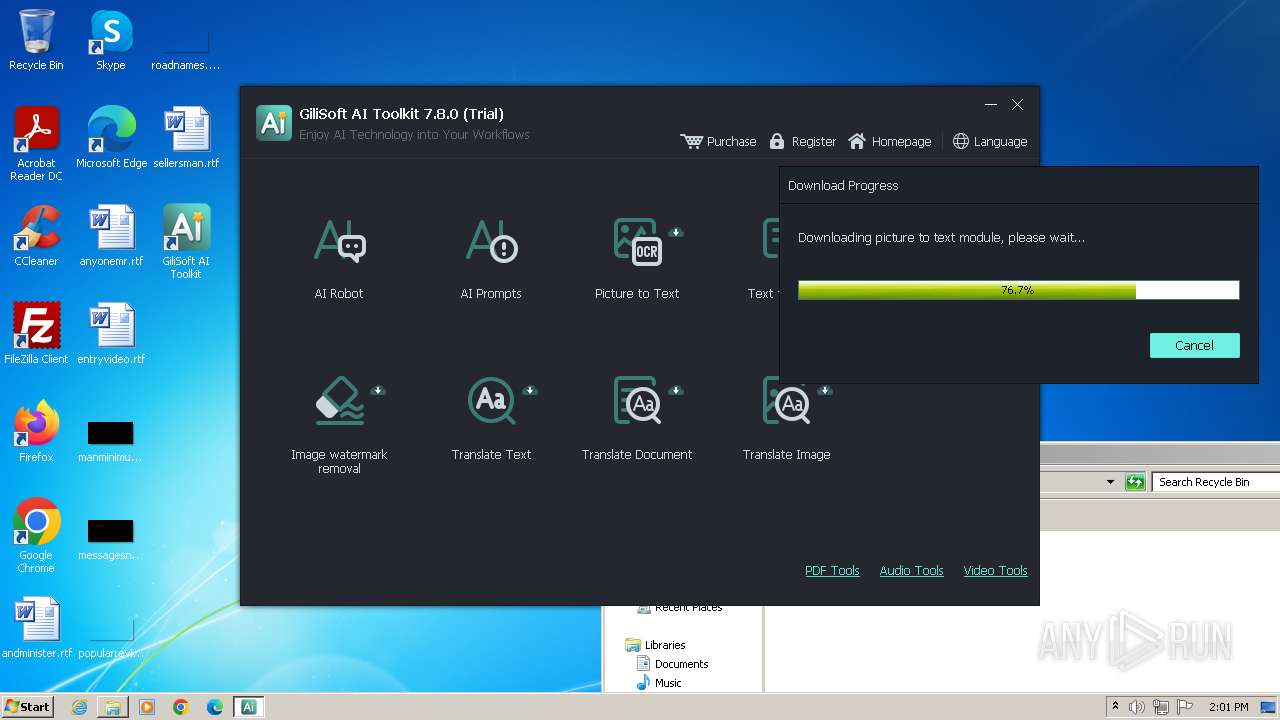The width and height of the screenshot is (1280, 720).
Task: Click the Register lock icon
Action: click(x=777, y=141)
